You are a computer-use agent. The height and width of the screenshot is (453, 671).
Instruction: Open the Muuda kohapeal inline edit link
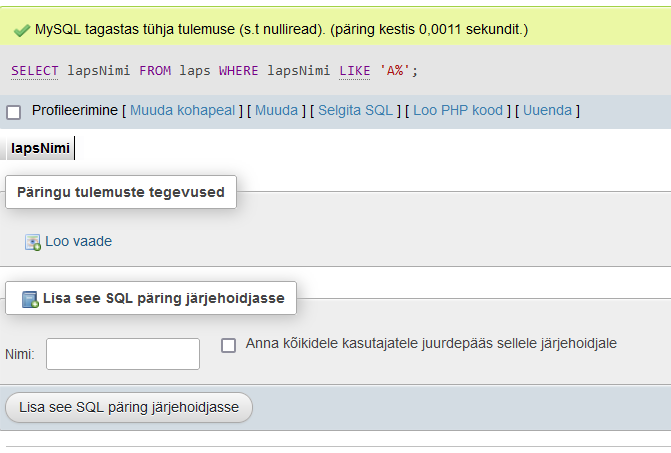coord(182,110)
